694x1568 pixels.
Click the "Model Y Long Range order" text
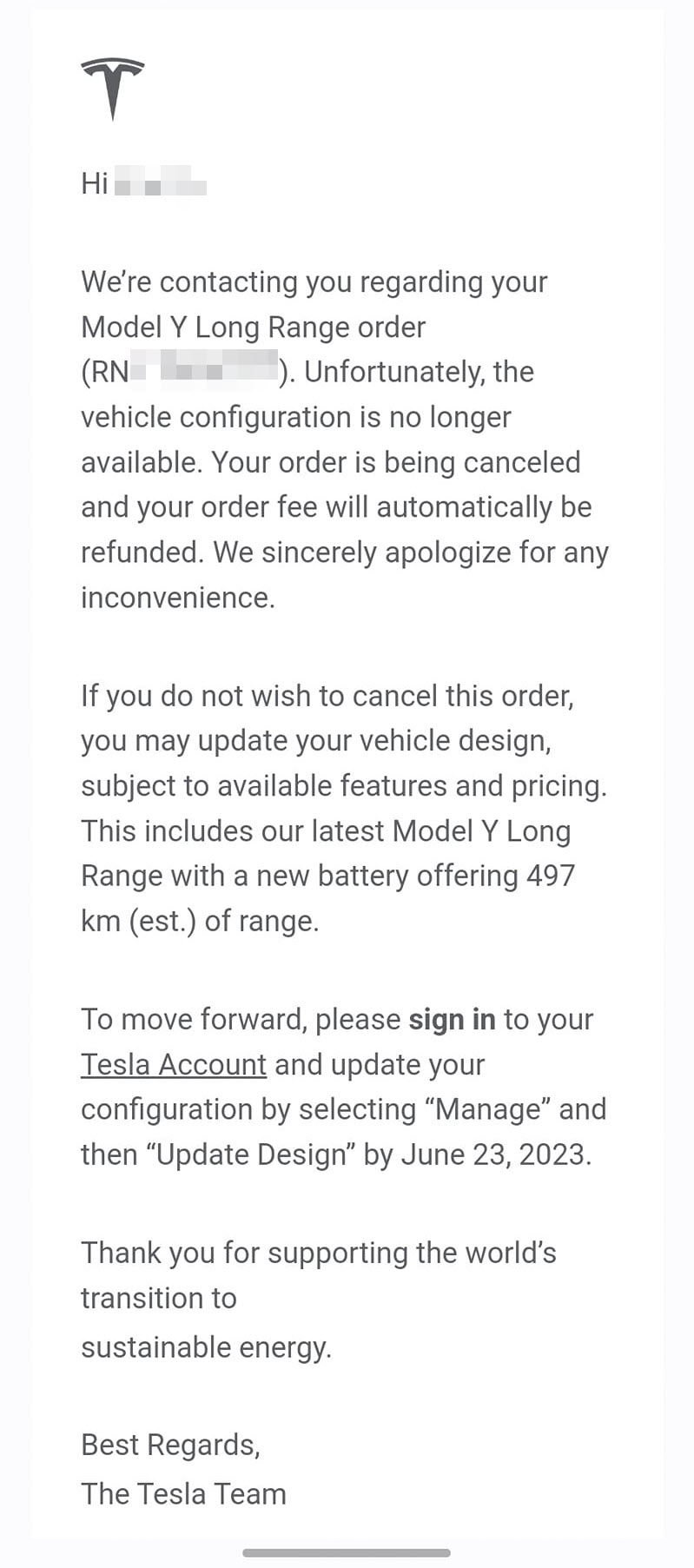(x=253, y=327)
